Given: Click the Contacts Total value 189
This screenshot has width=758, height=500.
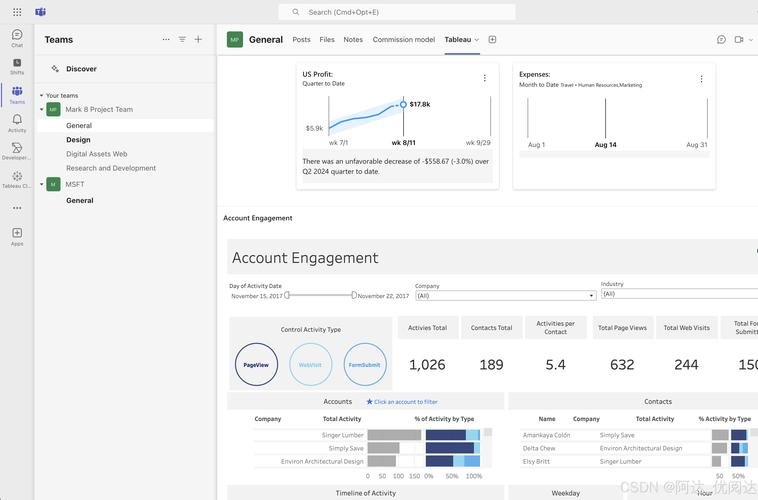Looking at the screenshot, I should (492, 365).
